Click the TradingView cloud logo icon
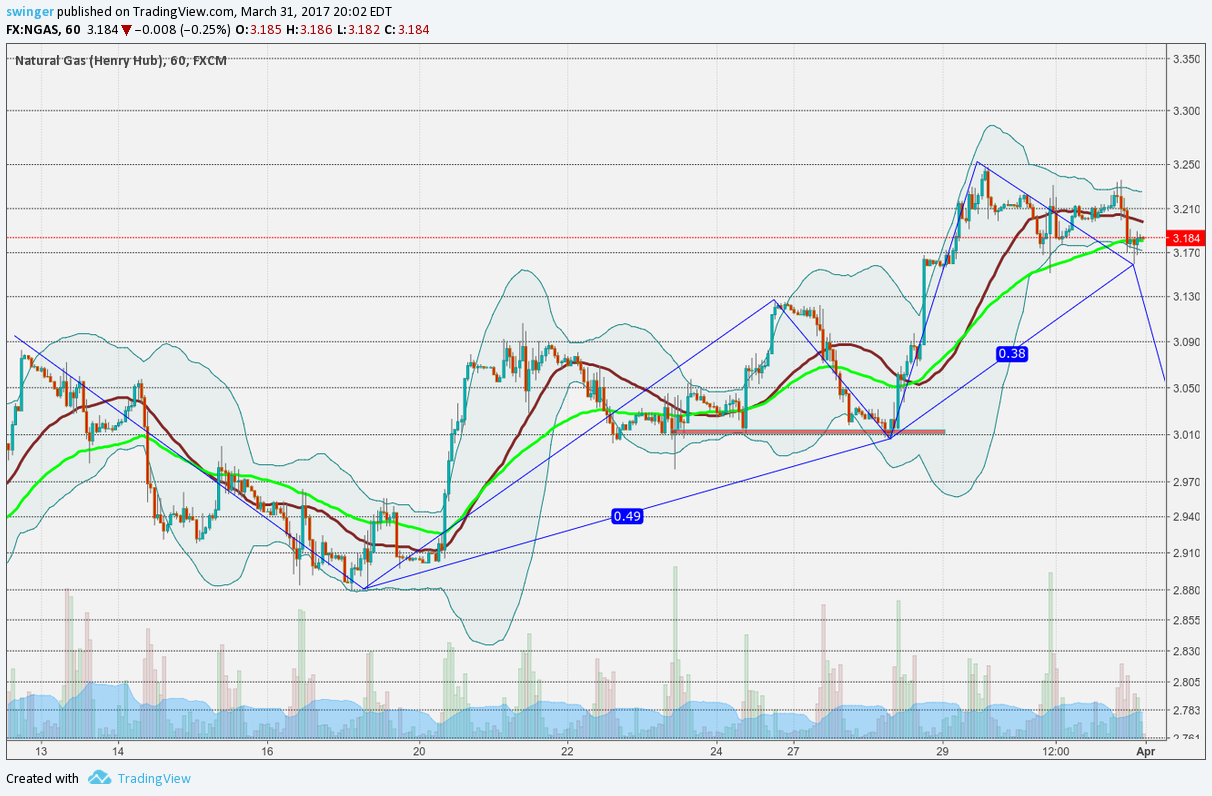 (x=98, y=777)
